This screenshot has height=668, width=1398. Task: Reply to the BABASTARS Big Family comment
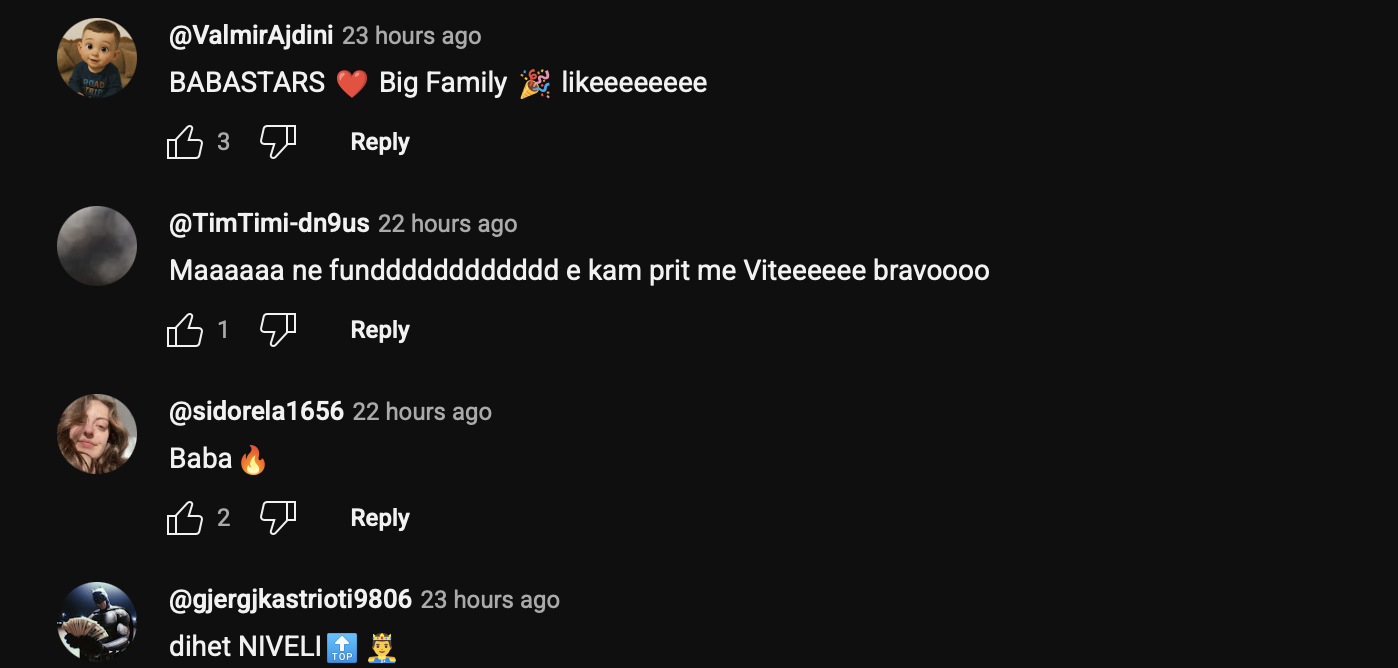point(380,142)
